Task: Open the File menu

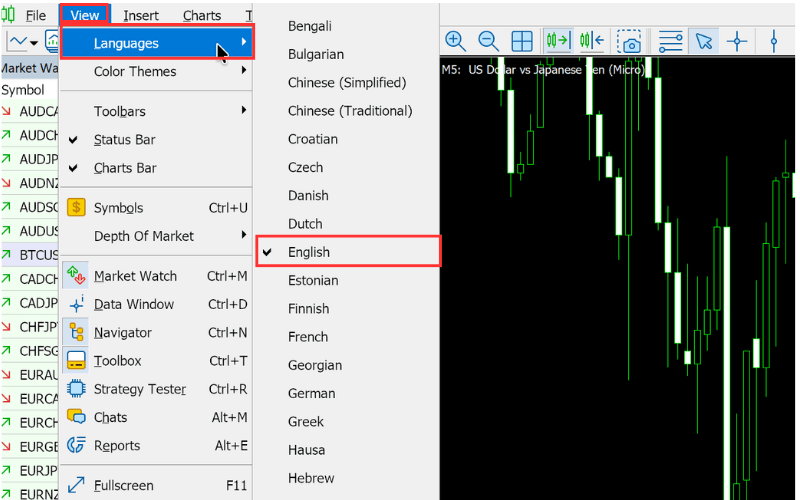Action: coord(36,16)
